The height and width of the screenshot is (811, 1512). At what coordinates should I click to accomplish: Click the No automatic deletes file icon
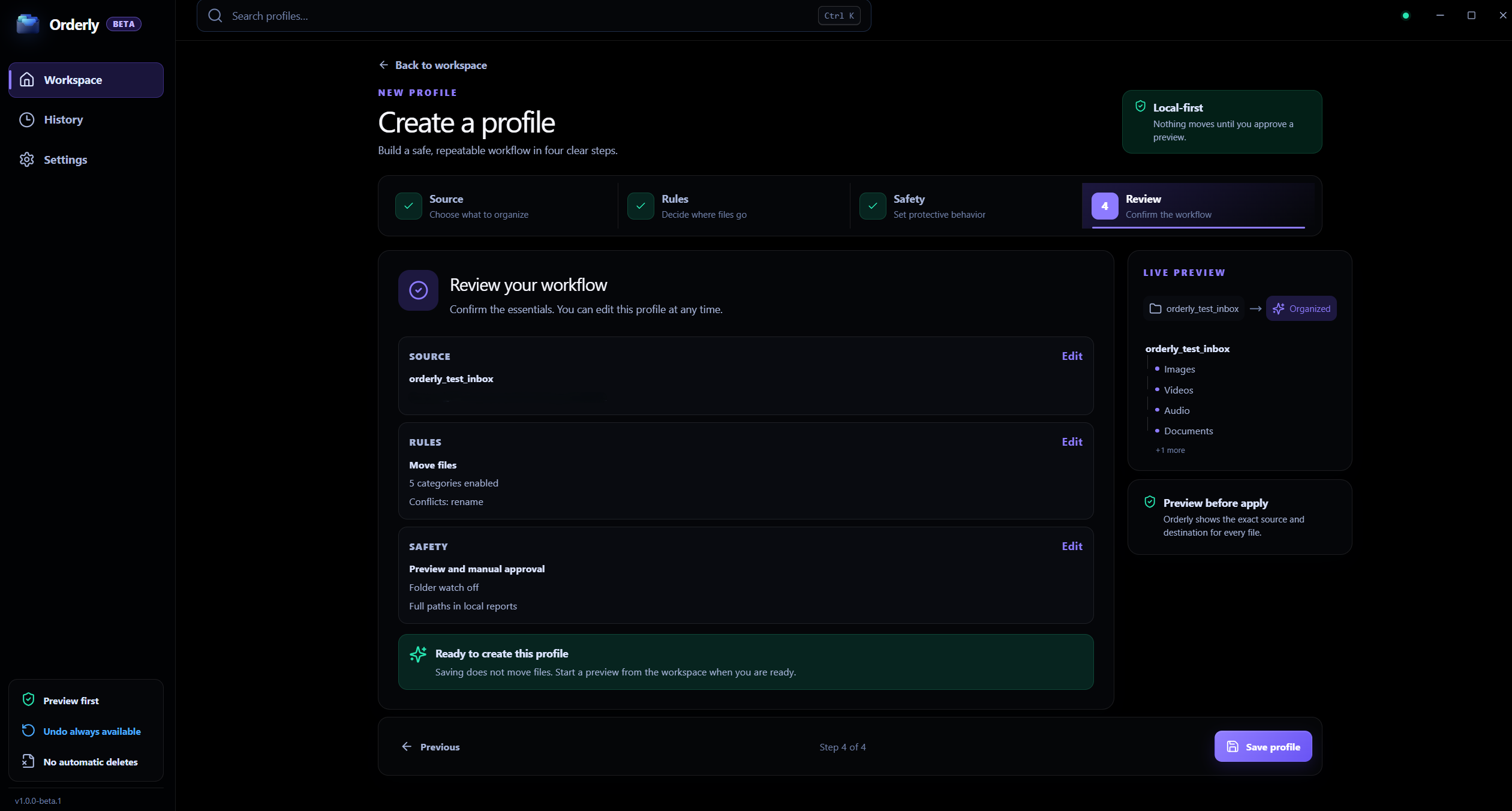pyautogui.click(x=28, y=761)
